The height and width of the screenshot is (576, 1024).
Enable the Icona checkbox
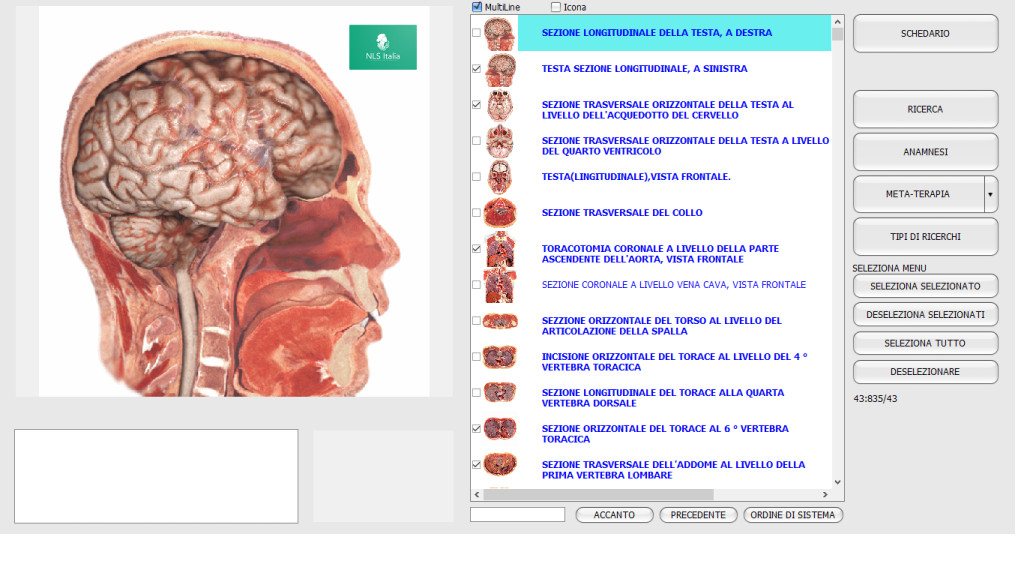coord(556,7)
